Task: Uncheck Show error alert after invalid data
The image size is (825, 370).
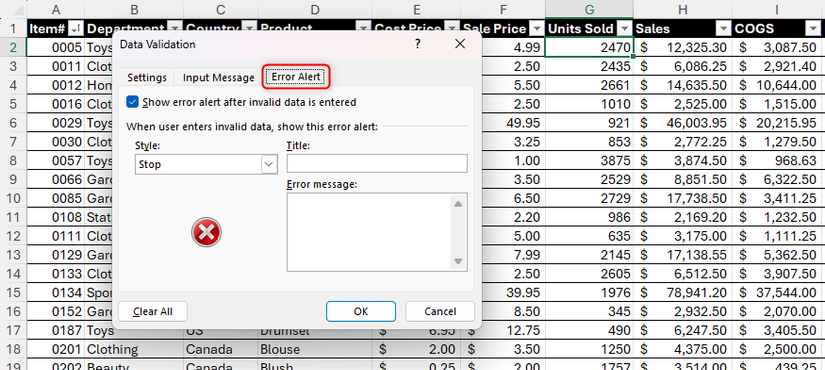Action: pos(132,102)
